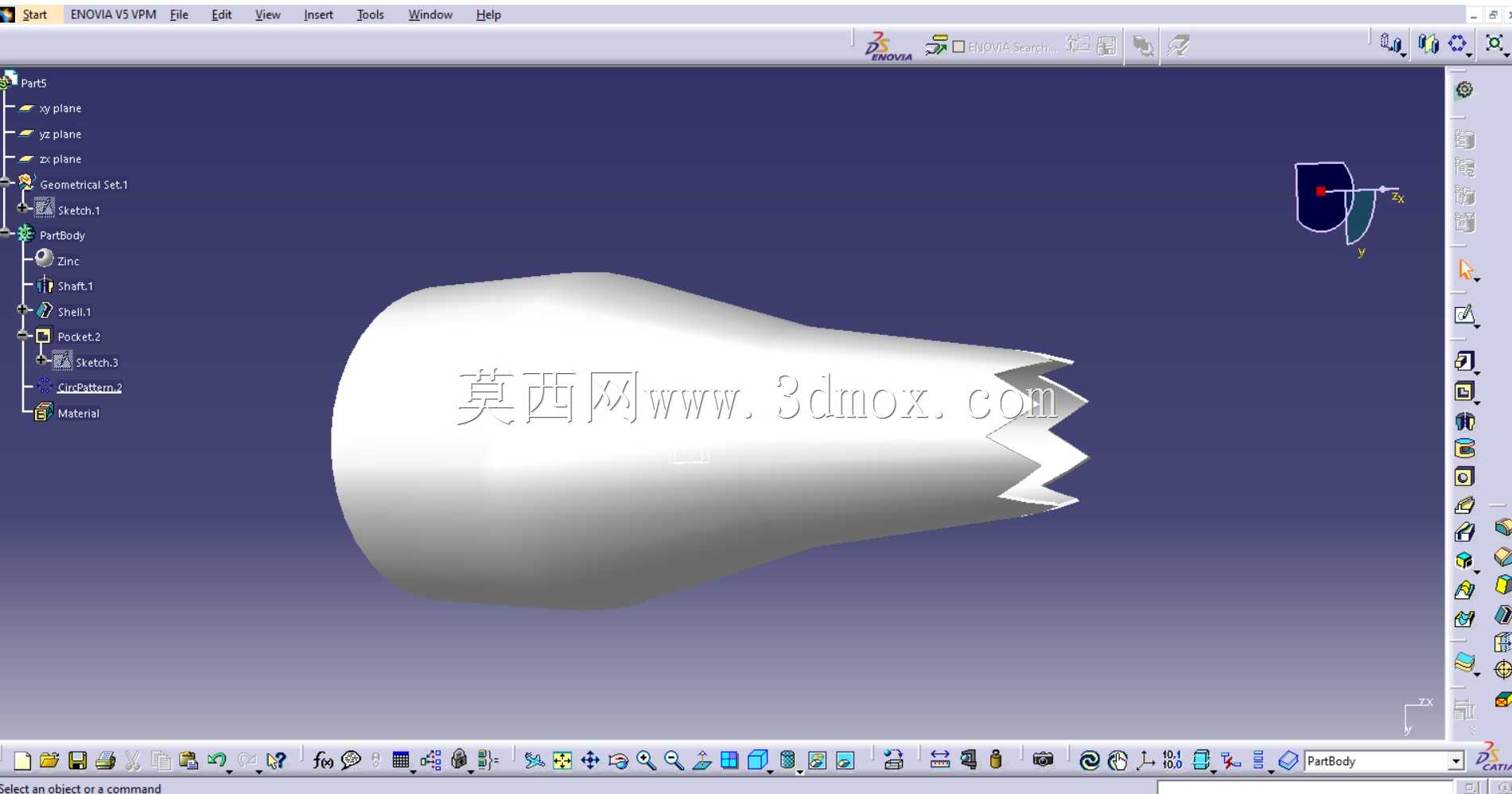Select Zinc material in tree
Screen dimensions: 1512x794
point(68,261)
